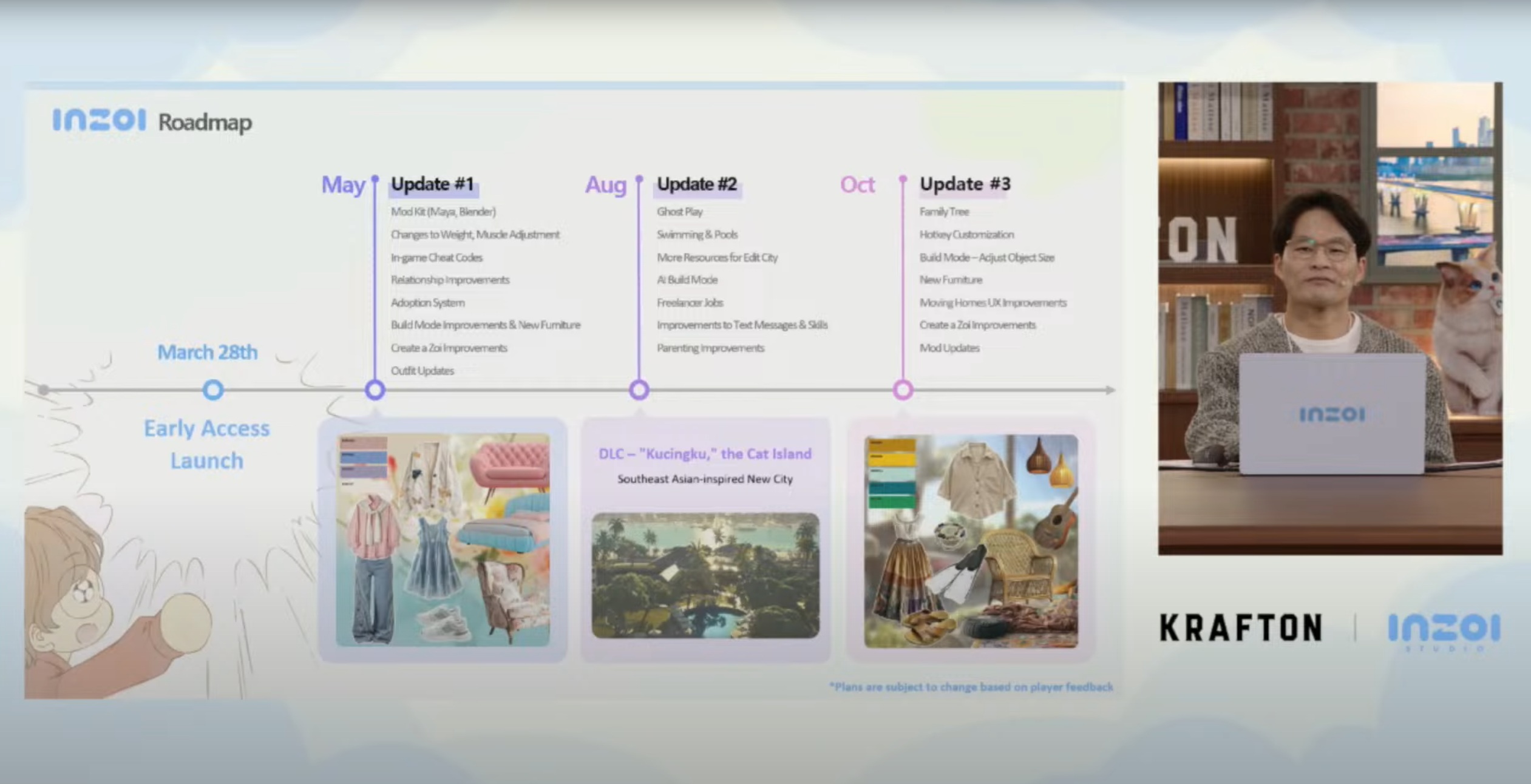Click the Oct timeline circle marker
Viewport: 1531px width, 784px height.
click(903, 390)
